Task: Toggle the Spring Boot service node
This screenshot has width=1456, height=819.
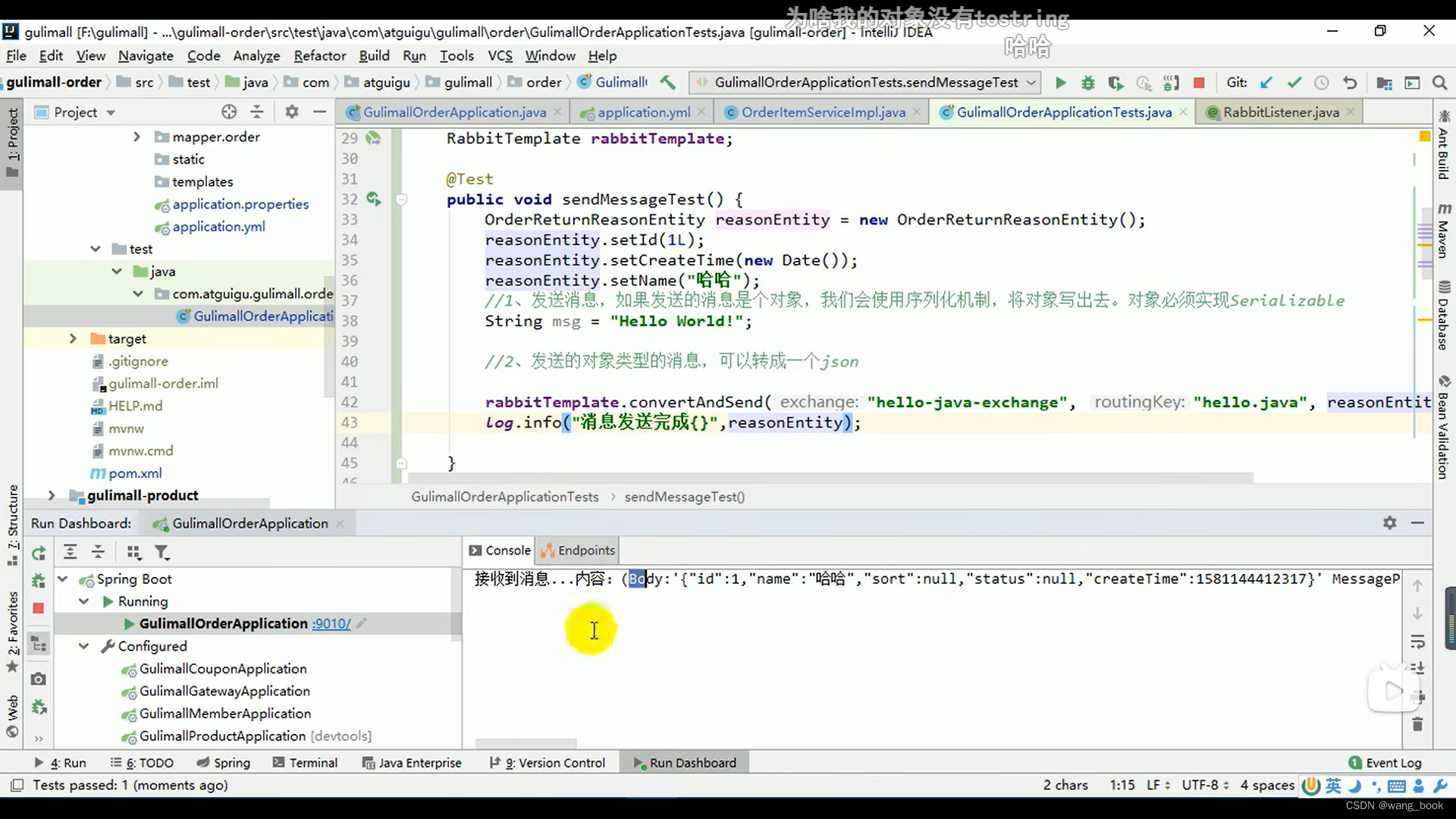Action: pos(62,579)
